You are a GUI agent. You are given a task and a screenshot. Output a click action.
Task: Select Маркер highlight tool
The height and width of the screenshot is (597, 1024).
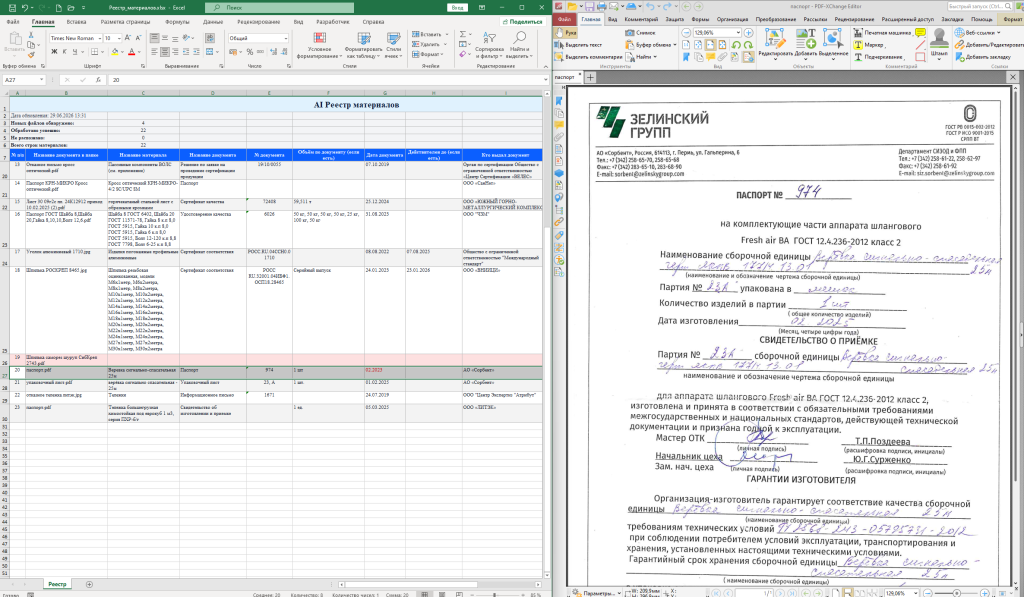click(x=869, y=45)
